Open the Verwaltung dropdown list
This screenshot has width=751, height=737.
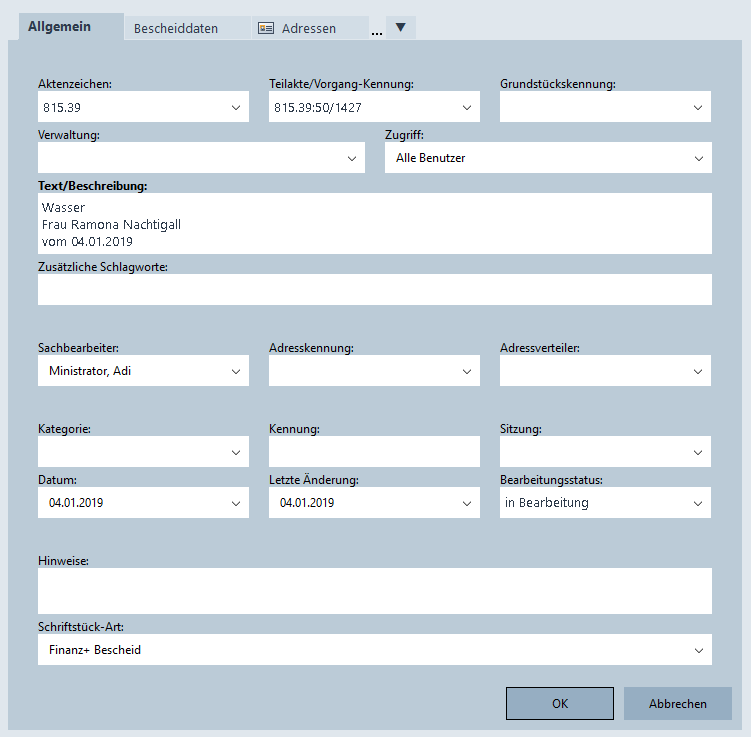(352, 158)
